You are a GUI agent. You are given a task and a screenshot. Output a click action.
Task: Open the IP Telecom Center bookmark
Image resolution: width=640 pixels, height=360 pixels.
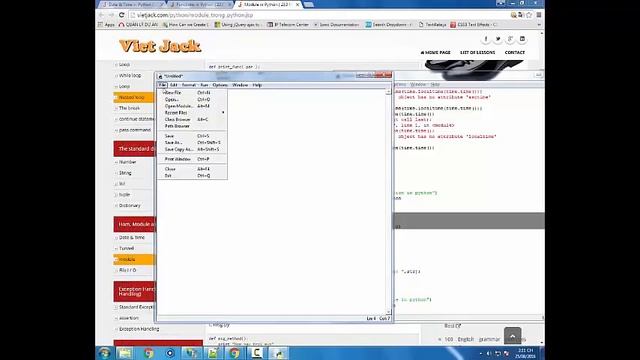coord(288,24)
